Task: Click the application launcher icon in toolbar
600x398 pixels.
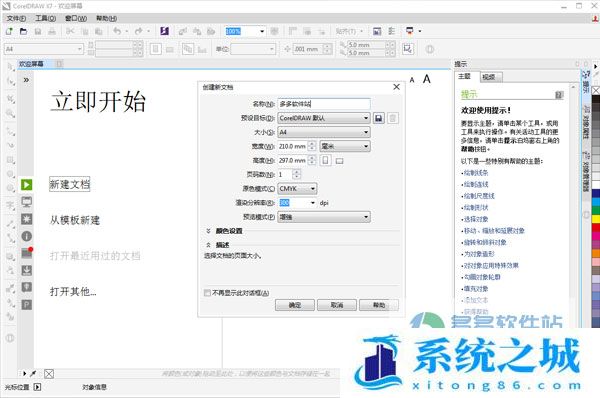Action: click(409, 31)
